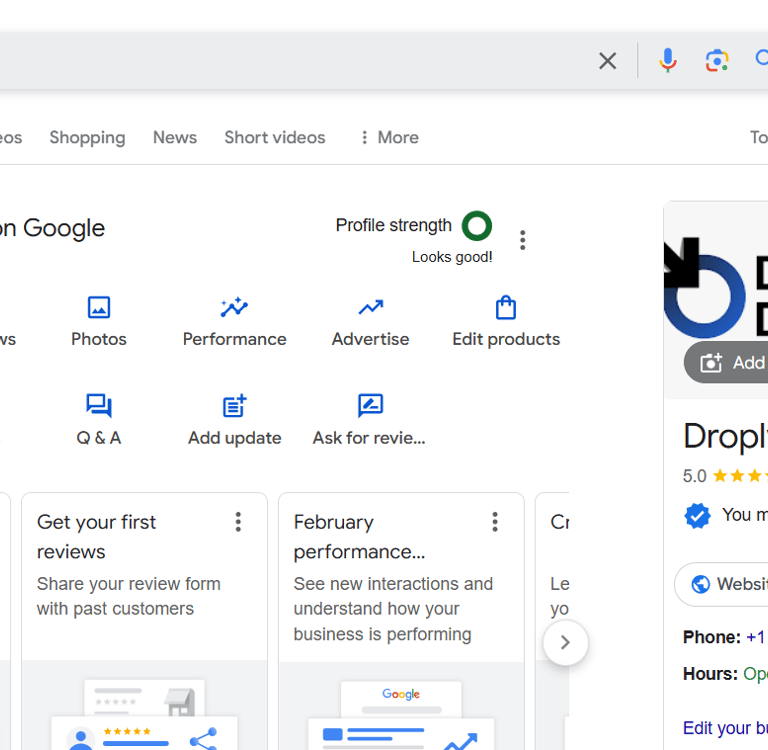
Task: Switch to the Shopping tab
Action: 87,138
